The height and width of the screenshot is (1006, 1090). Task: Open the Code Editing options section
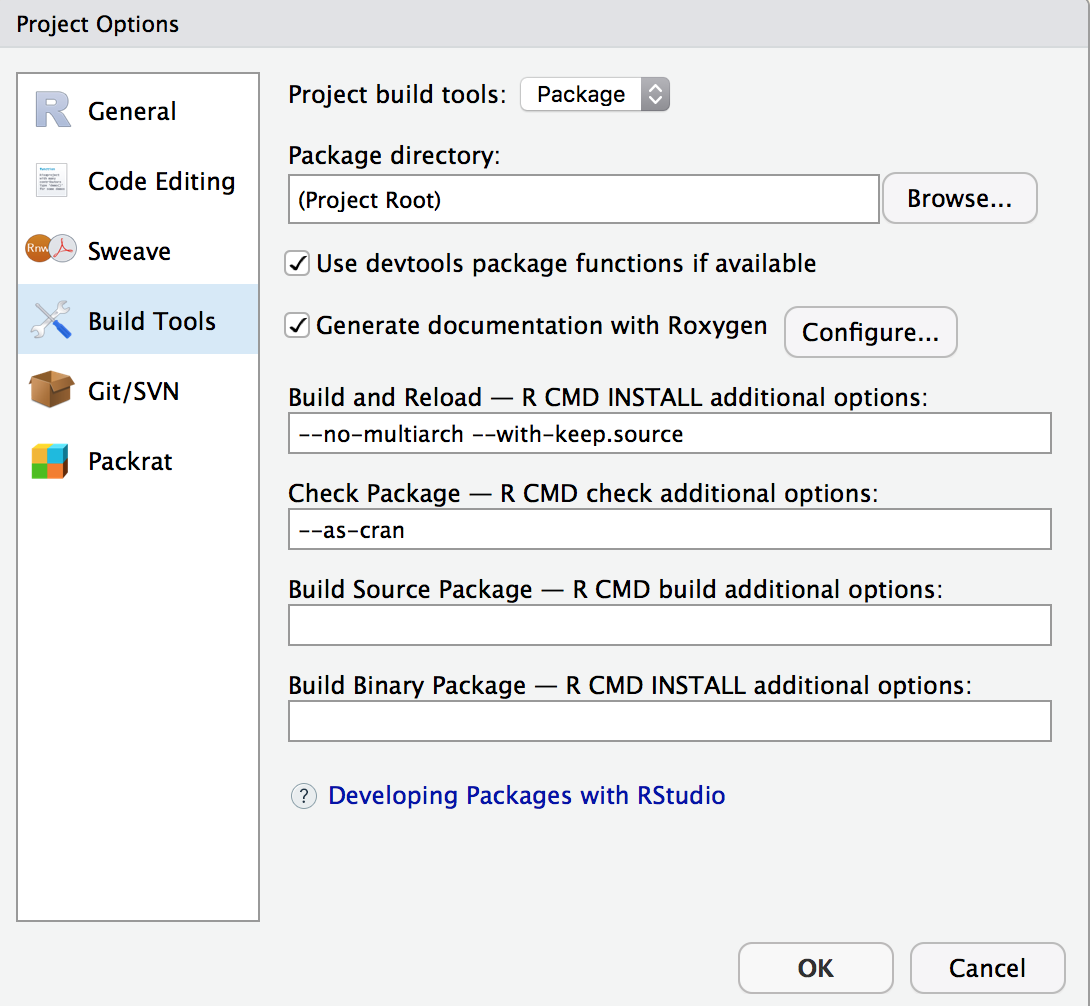pyautogui.click(x=161, y=181)
